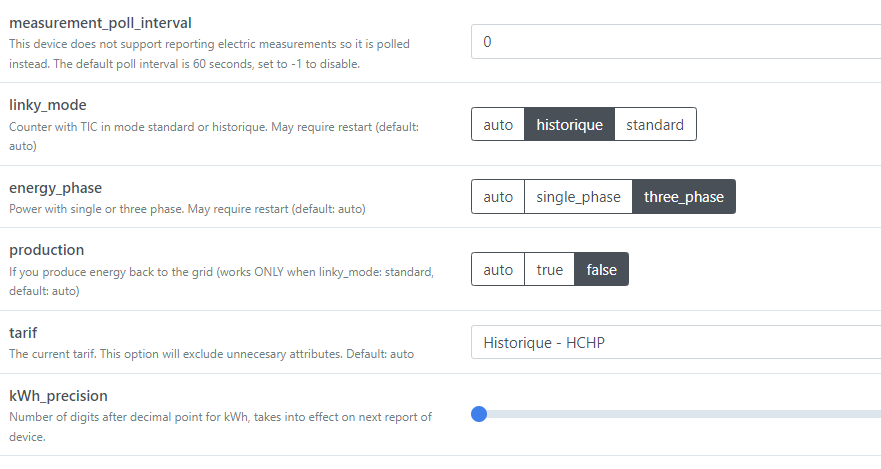Click the production setting label
Screen dimensions: 881x469
click(x=46, y=250)
